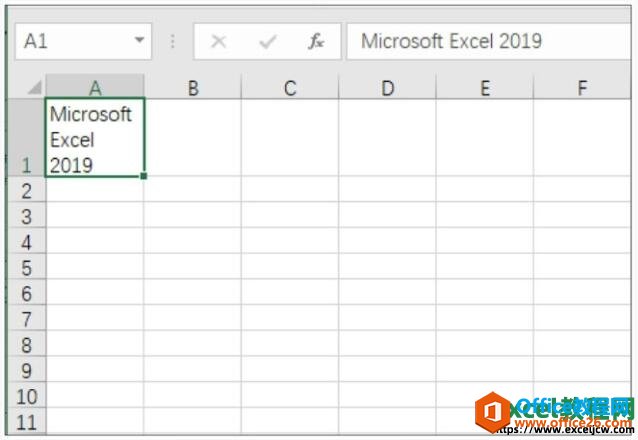Select cell E7

tap(485, 317)
